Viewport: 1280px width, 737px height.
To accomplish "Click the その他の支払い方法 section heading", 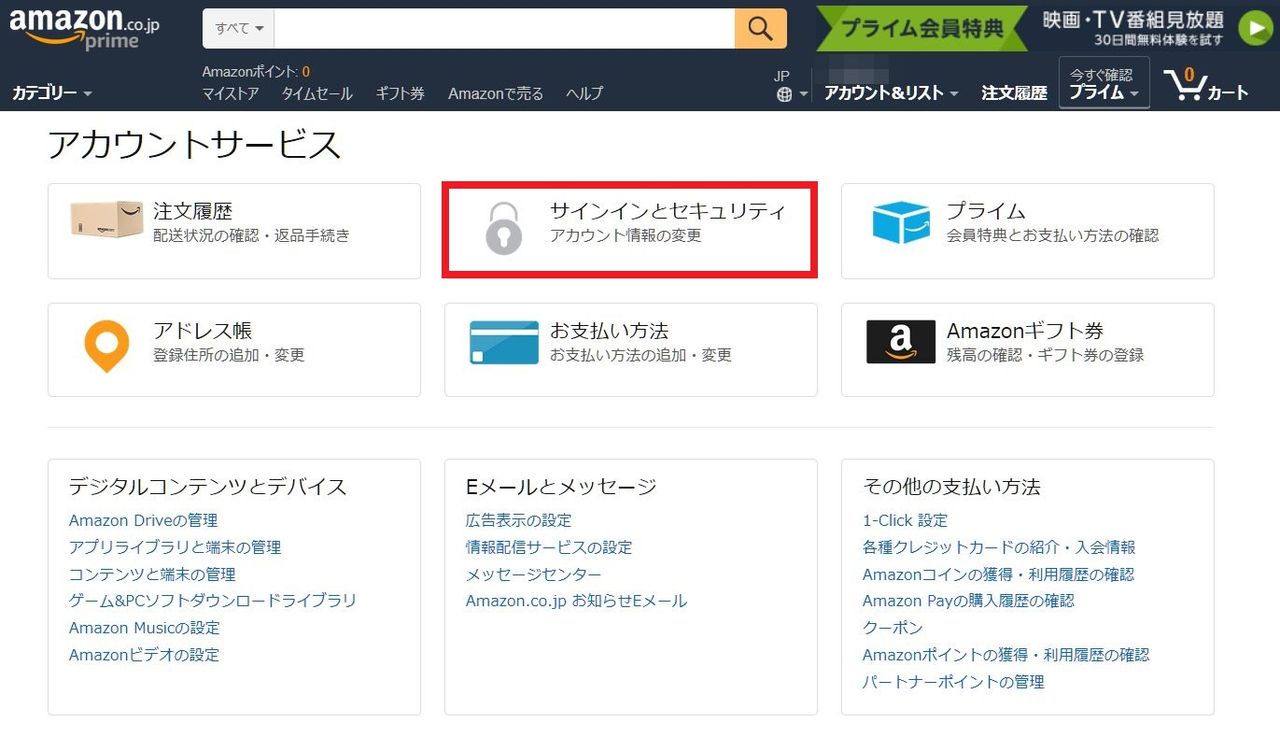I will click(952, 487).
